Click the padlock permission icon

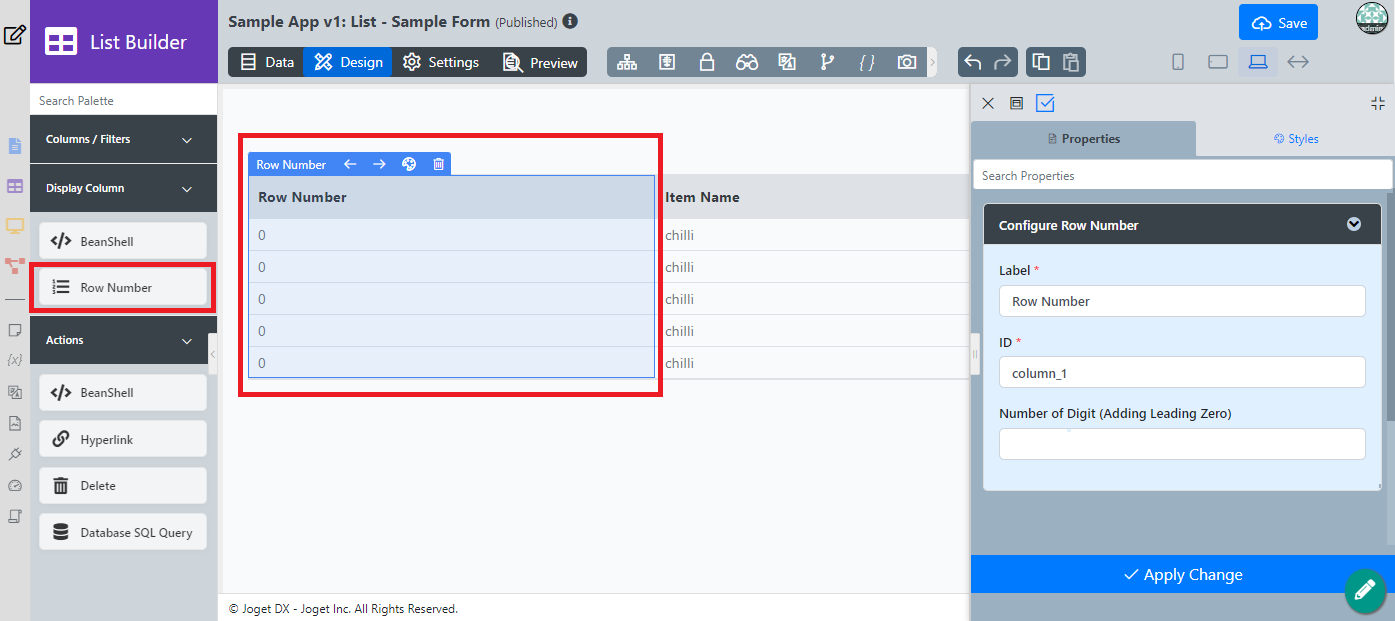click(707, 62)
